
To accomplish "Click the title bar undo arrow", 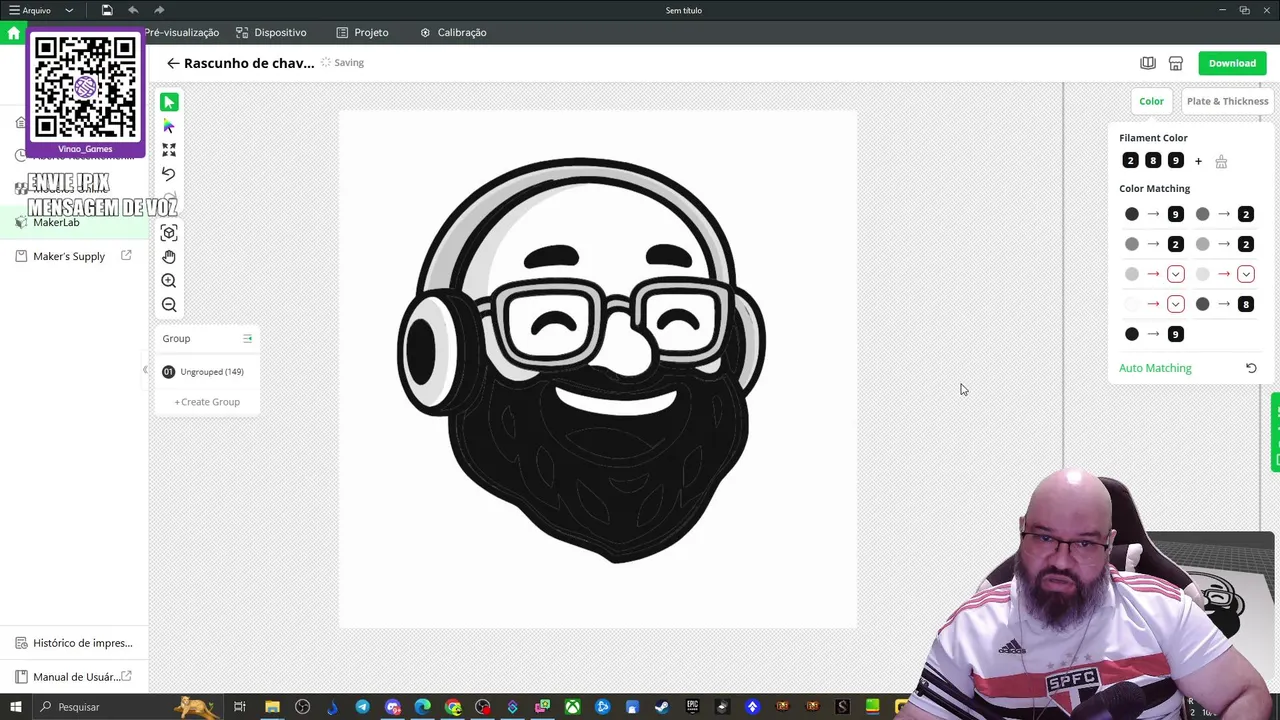I will pyautogui.click(x=133, y=10).
